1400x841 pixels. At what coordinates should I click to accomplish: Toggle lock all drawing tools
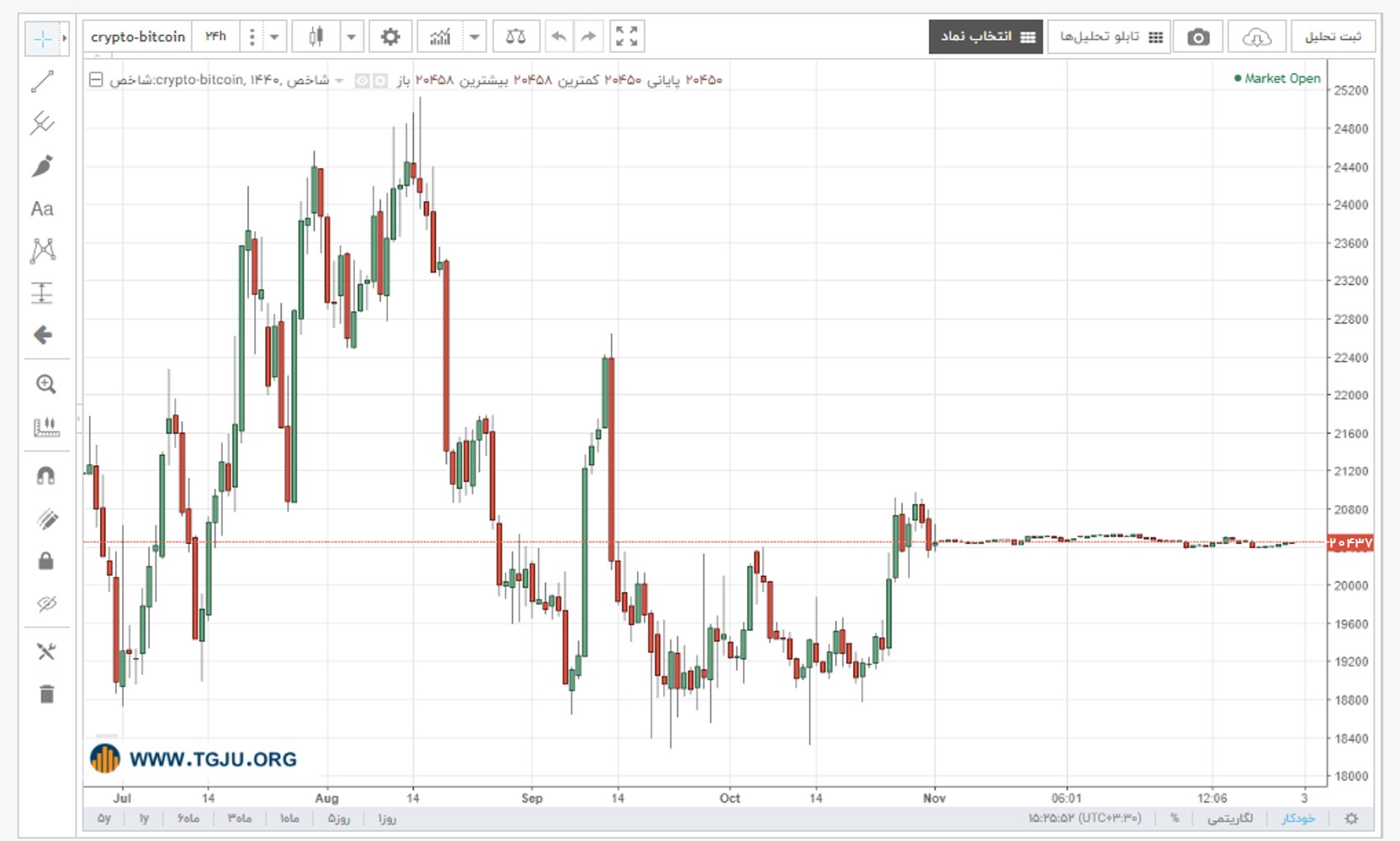[x=46, y=561]
